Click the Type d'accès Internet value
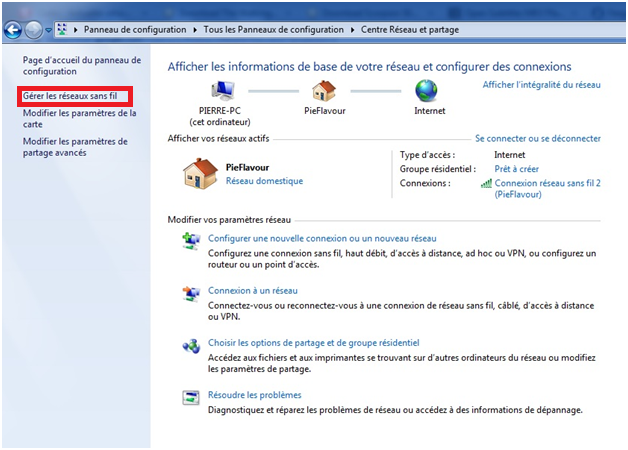This screenshot has width=628, height=450. [509, 155]
